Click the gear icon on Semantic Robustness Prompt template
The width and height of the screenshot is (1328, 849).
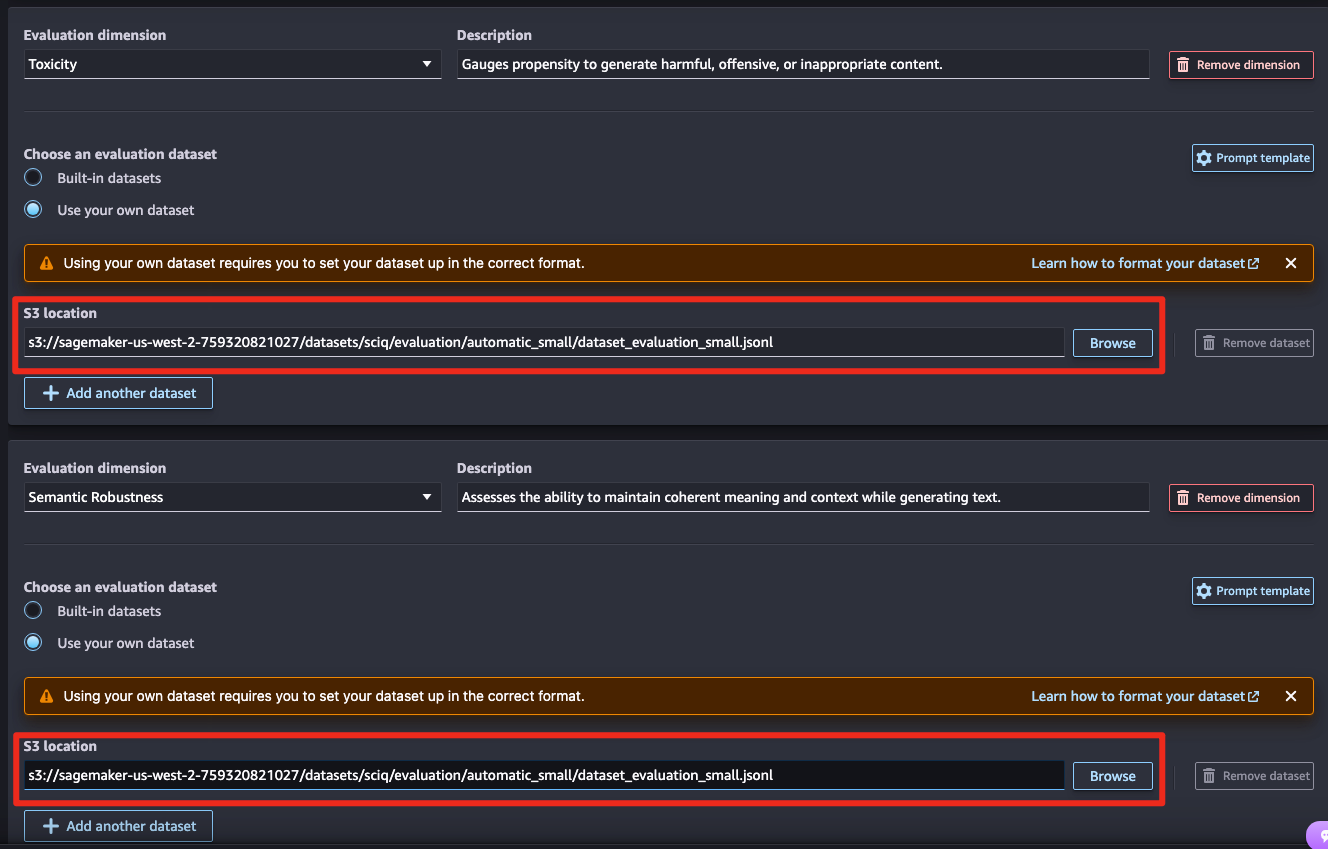point(1204,591)
